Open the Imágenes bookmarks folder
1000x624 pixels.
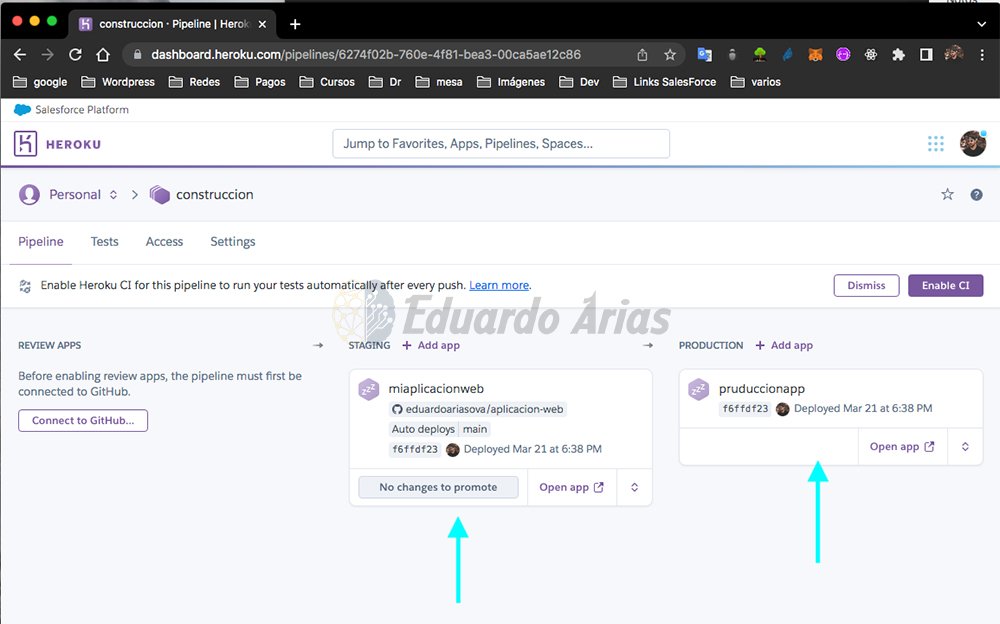click(511, 82)
